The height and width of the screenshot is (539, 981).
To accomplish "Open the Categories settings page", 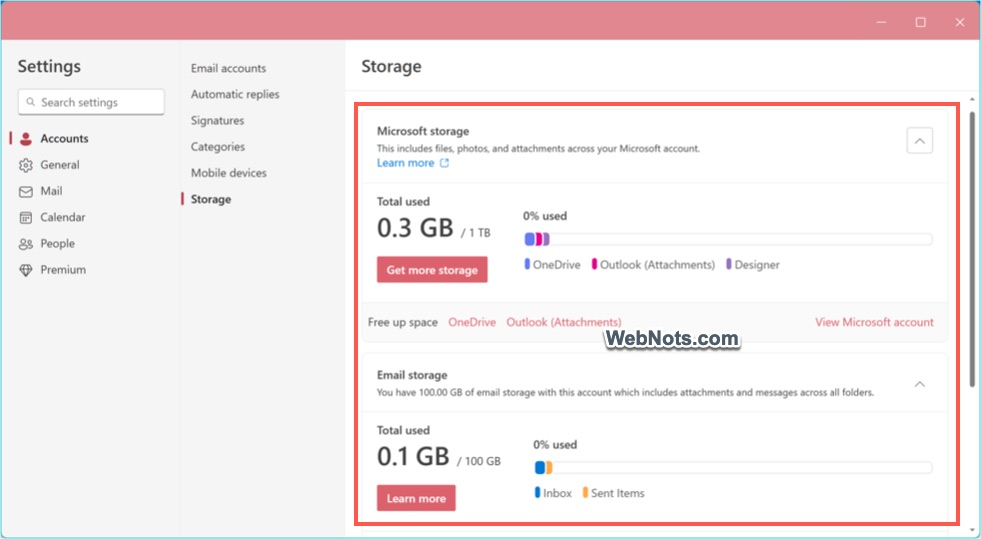I will (218, 147).
